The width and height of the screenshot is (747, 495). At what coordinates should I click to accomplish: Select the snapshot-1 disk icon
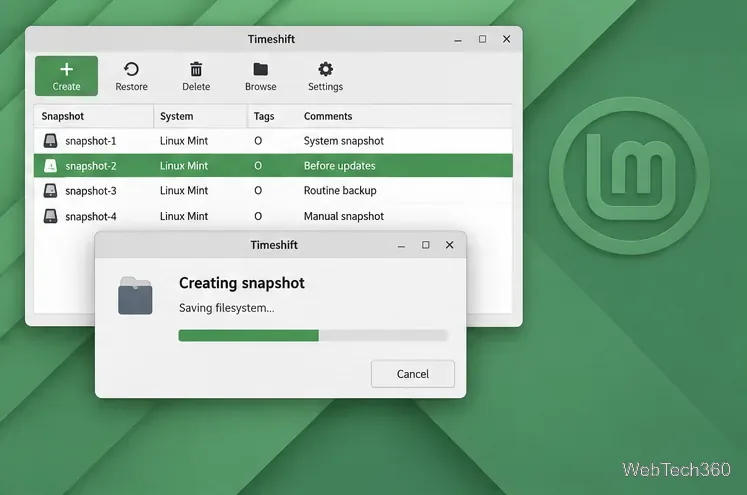tap(50, 141)
